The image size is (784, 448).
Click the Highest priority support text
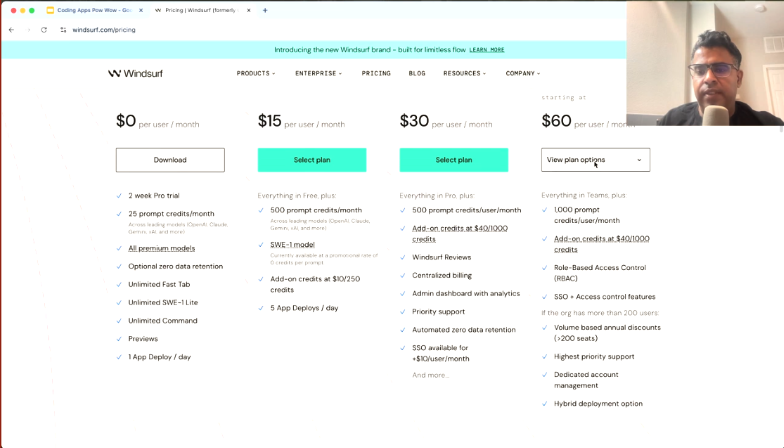(594, 357)
